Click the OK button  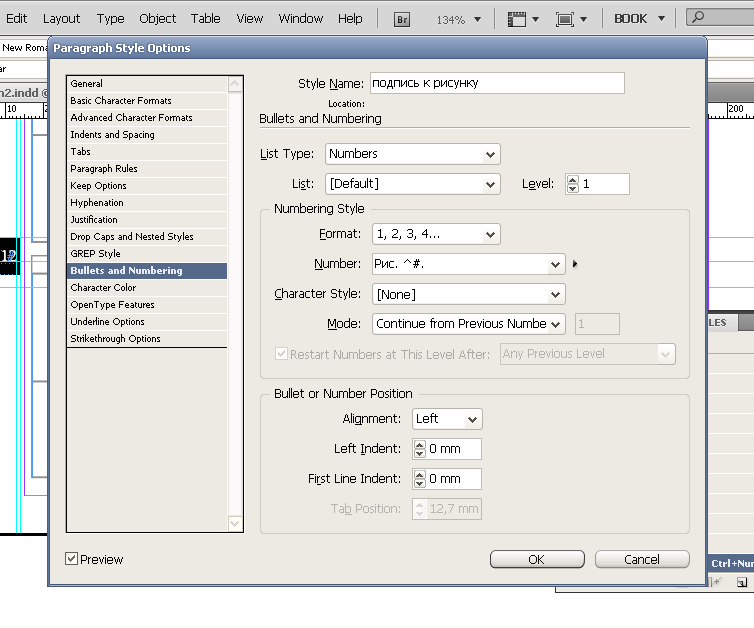[536, 559]
